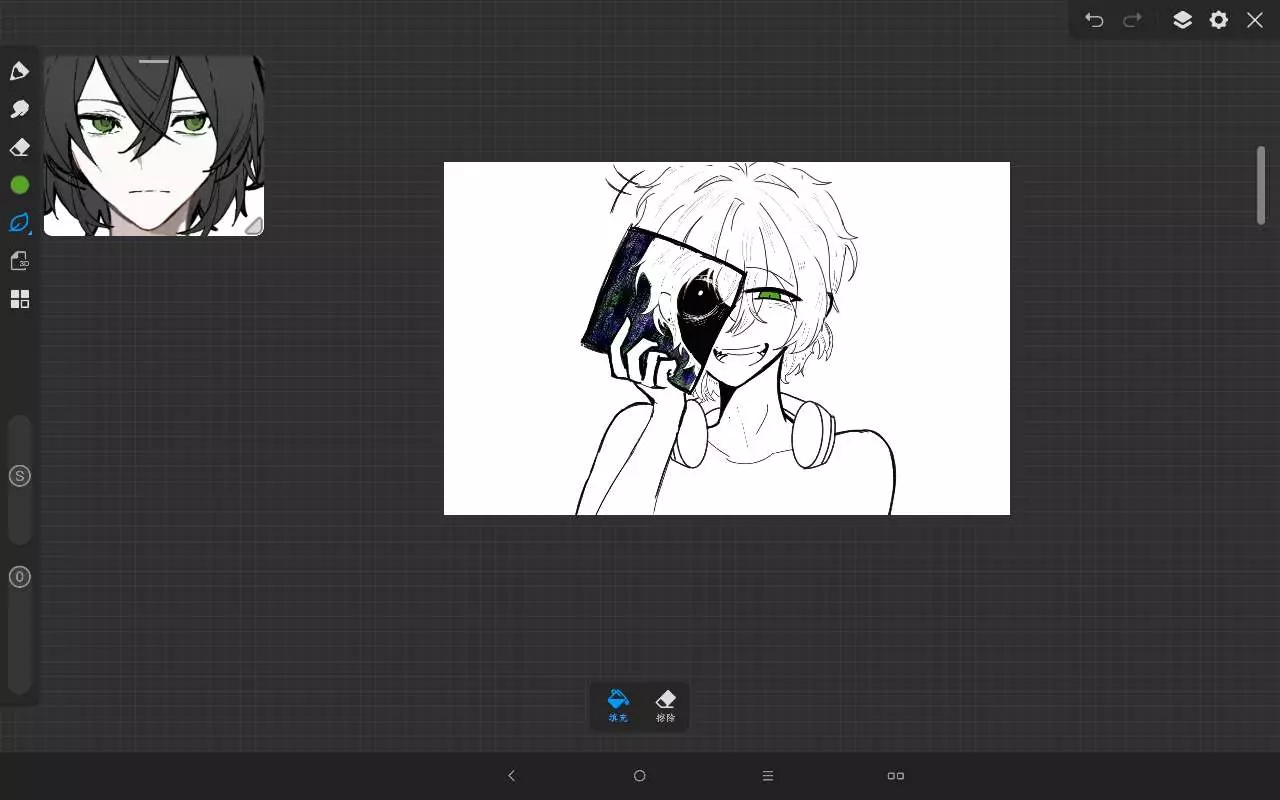Select the highlighted blue fill shape tool
This screenshot has height=800, width=1280.
(x=19, y=223)
